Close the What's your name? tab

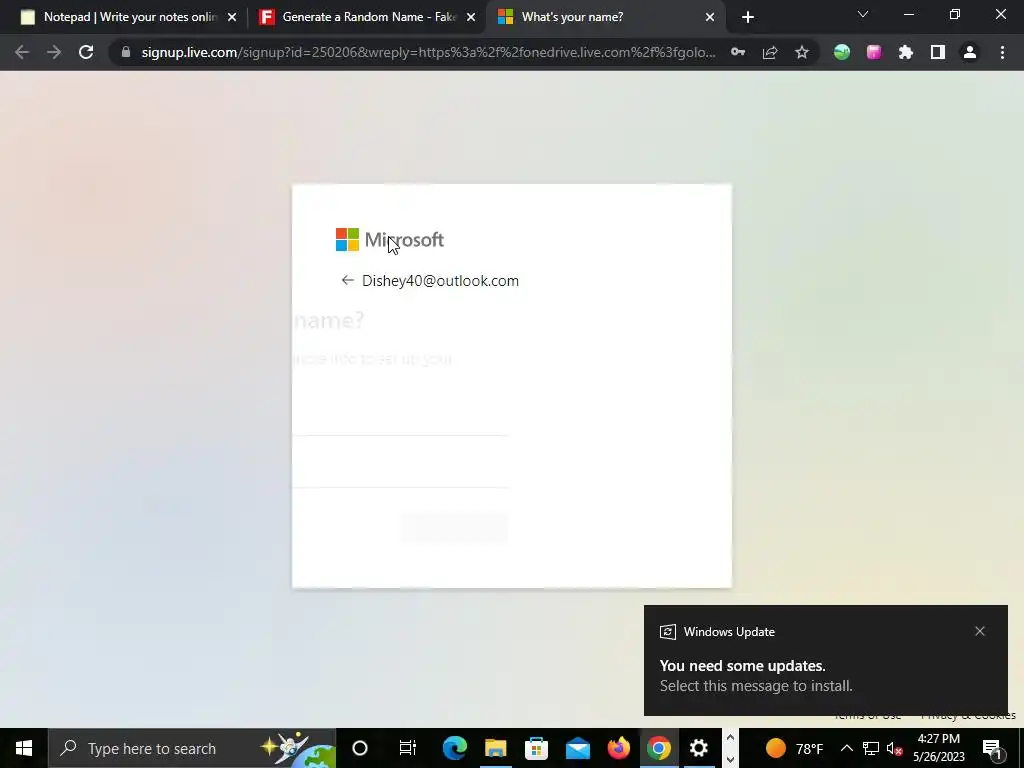(710, 17)
